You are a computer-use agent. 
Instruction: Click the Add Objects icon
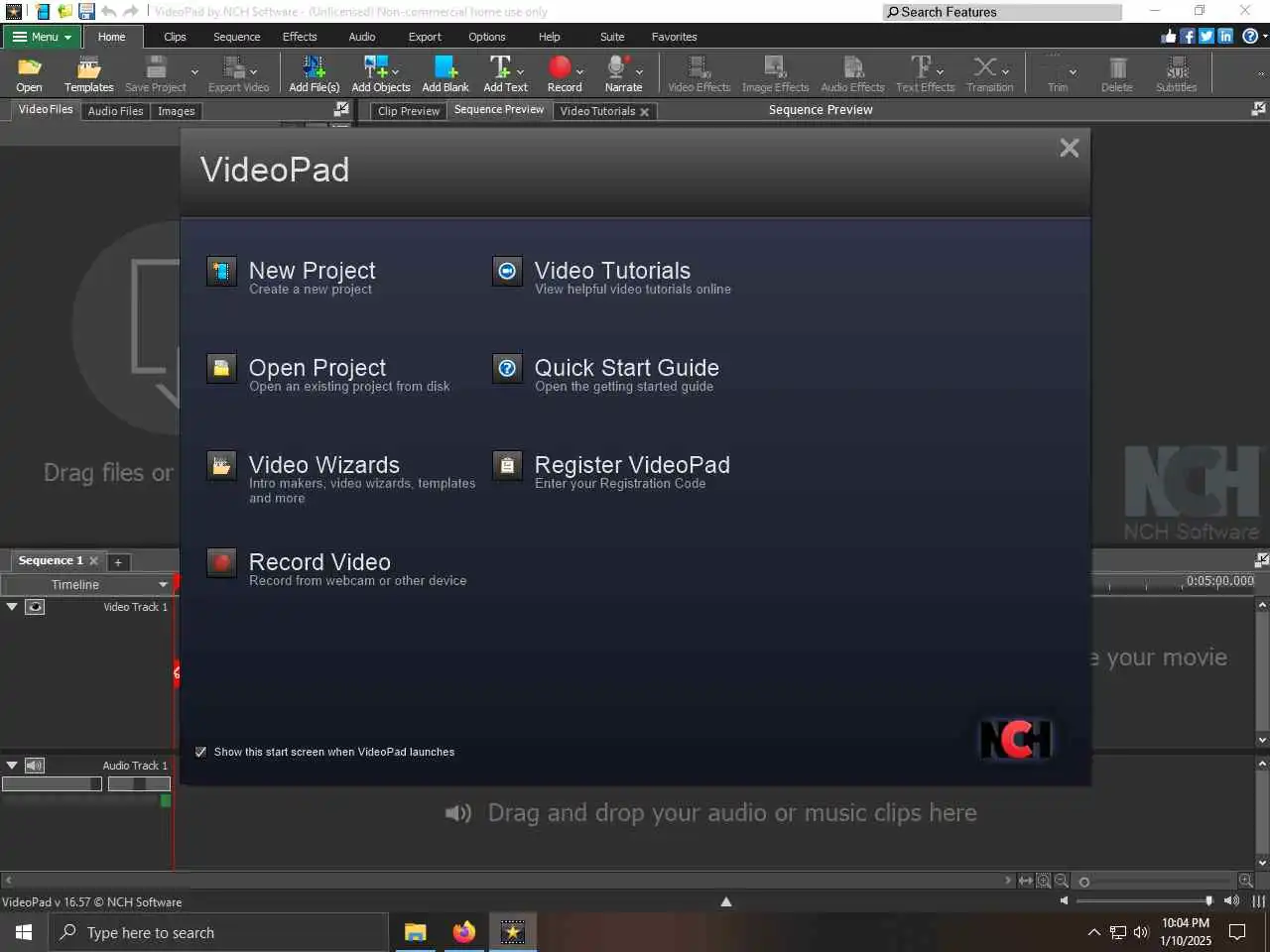tap(376, 67)
